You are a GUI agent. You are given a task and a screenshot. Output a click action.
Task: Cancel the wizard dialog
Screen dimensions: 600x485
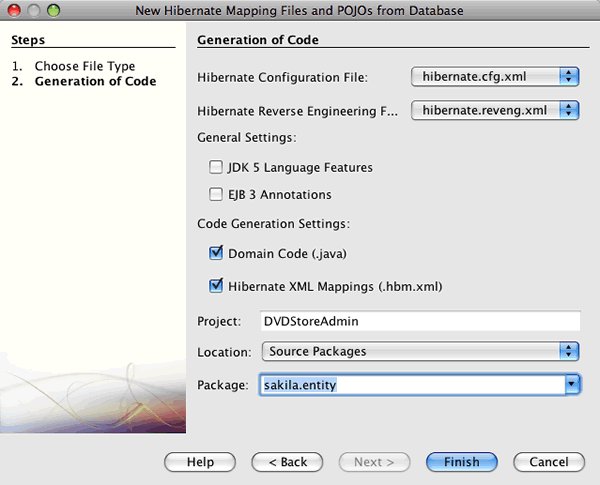pos(549,462)
